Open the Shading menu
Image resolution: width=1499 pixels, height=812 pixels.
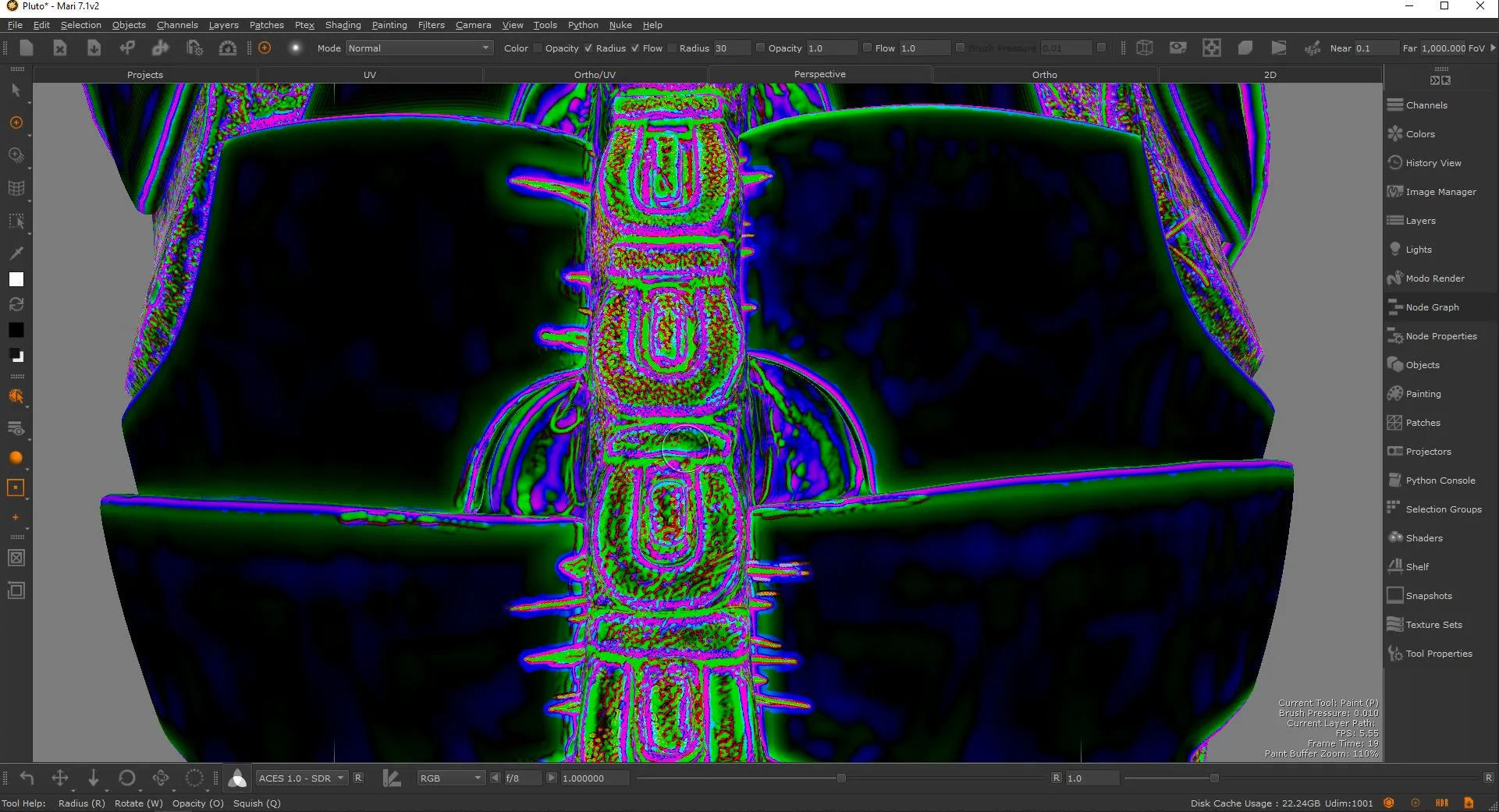pos(343,25)
